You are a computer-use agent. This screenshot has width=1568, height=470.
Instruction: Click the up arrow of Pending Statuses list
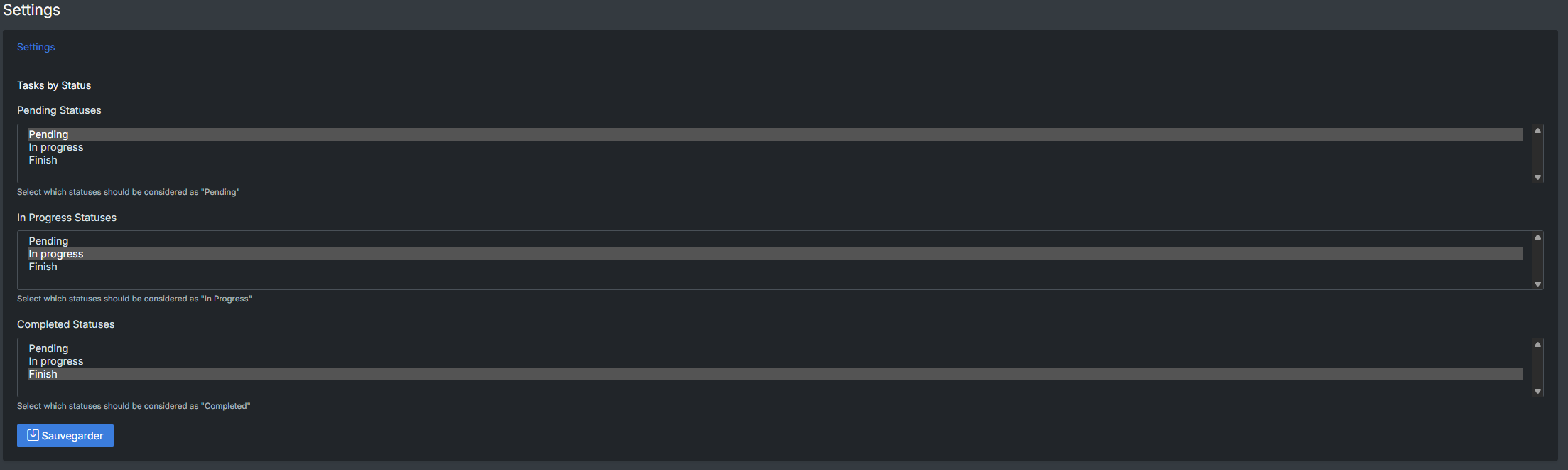coord(1537,131)
